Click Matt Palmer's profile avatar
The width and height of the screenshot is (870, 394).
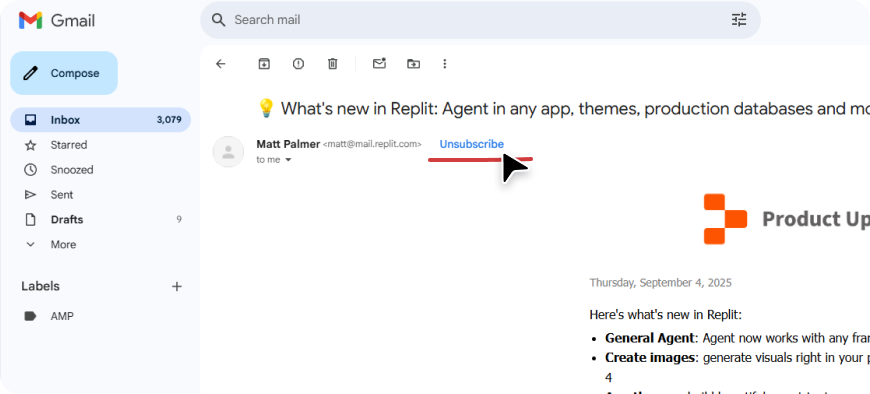click(x=228, y=151)
